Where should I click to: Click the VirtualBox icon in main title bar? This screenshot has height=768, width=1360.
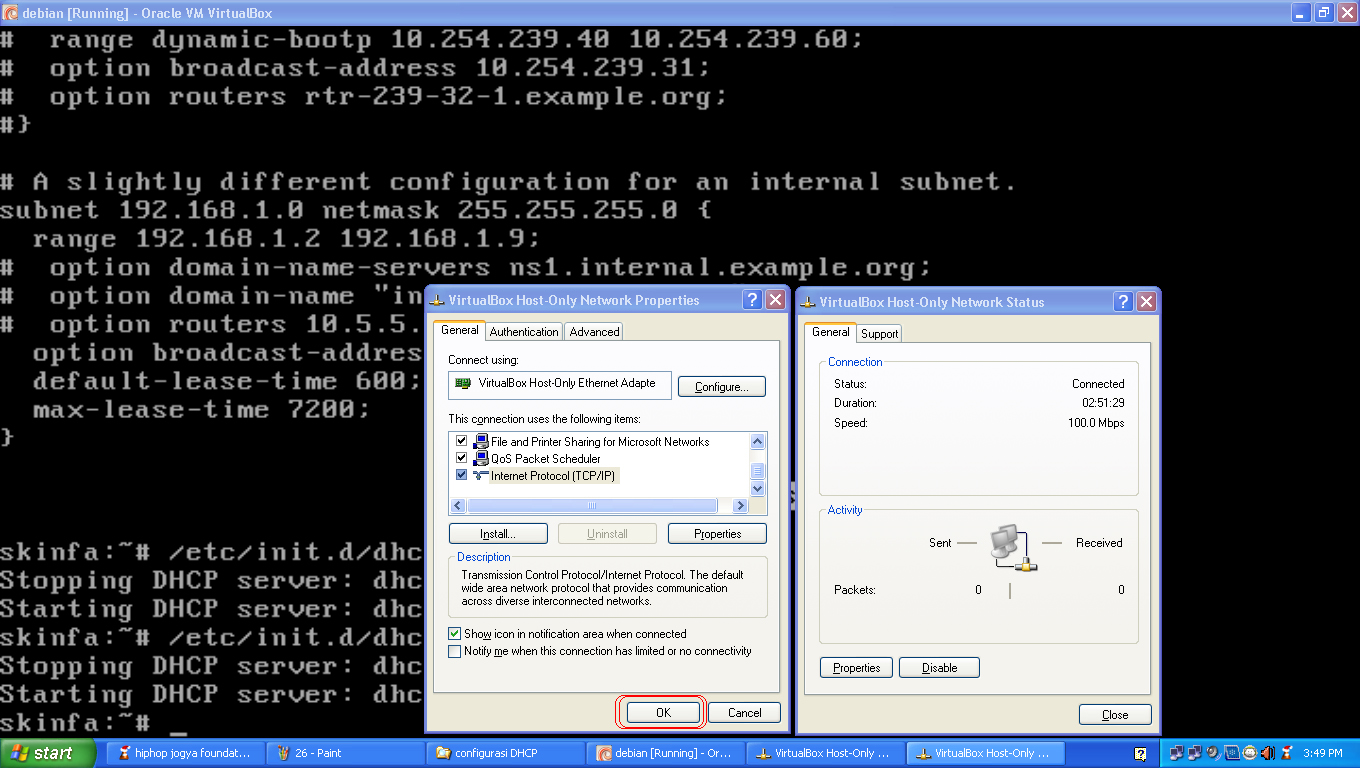coord(11,13)
